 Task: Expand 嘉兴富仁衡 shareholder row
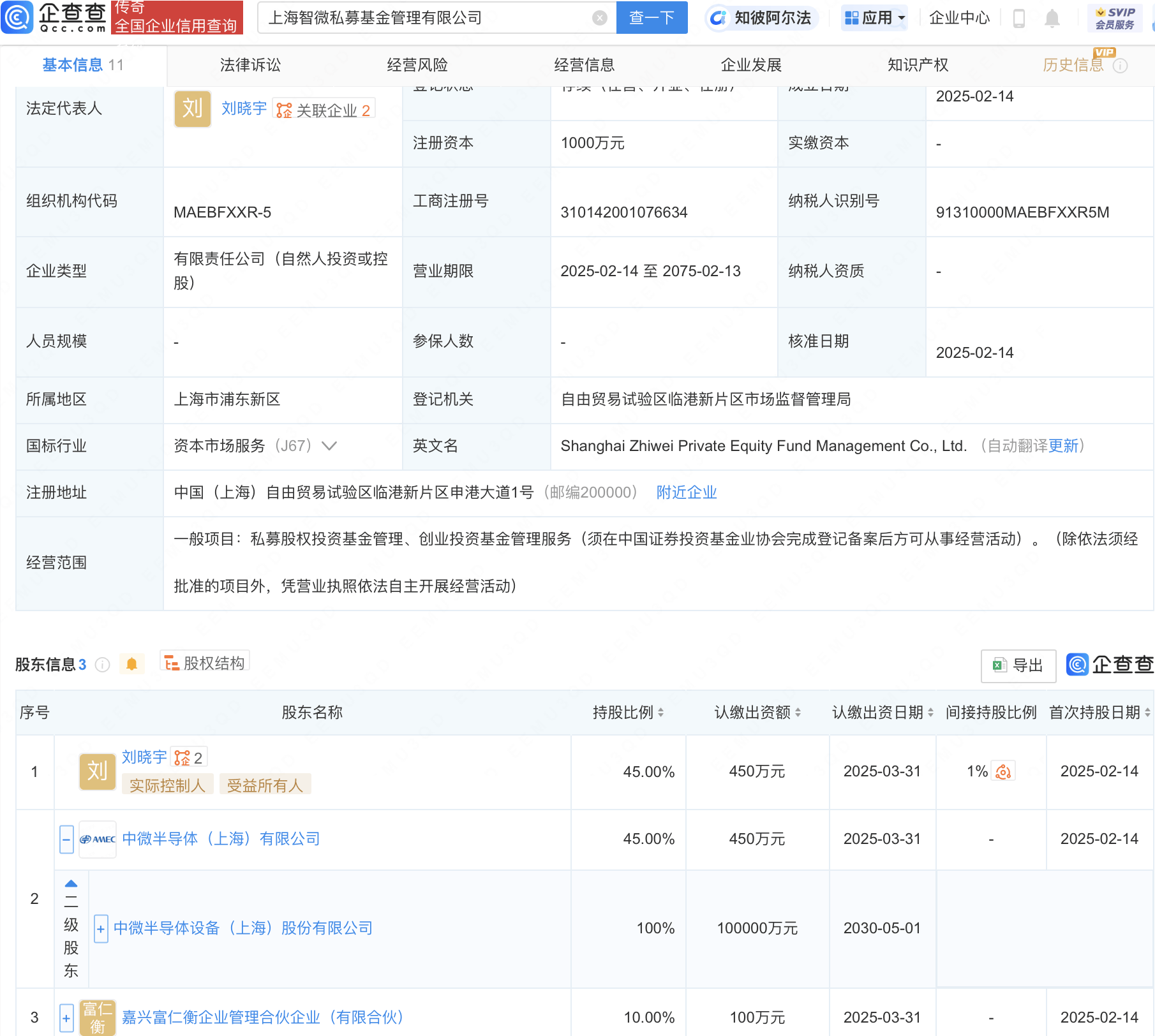66,1018
